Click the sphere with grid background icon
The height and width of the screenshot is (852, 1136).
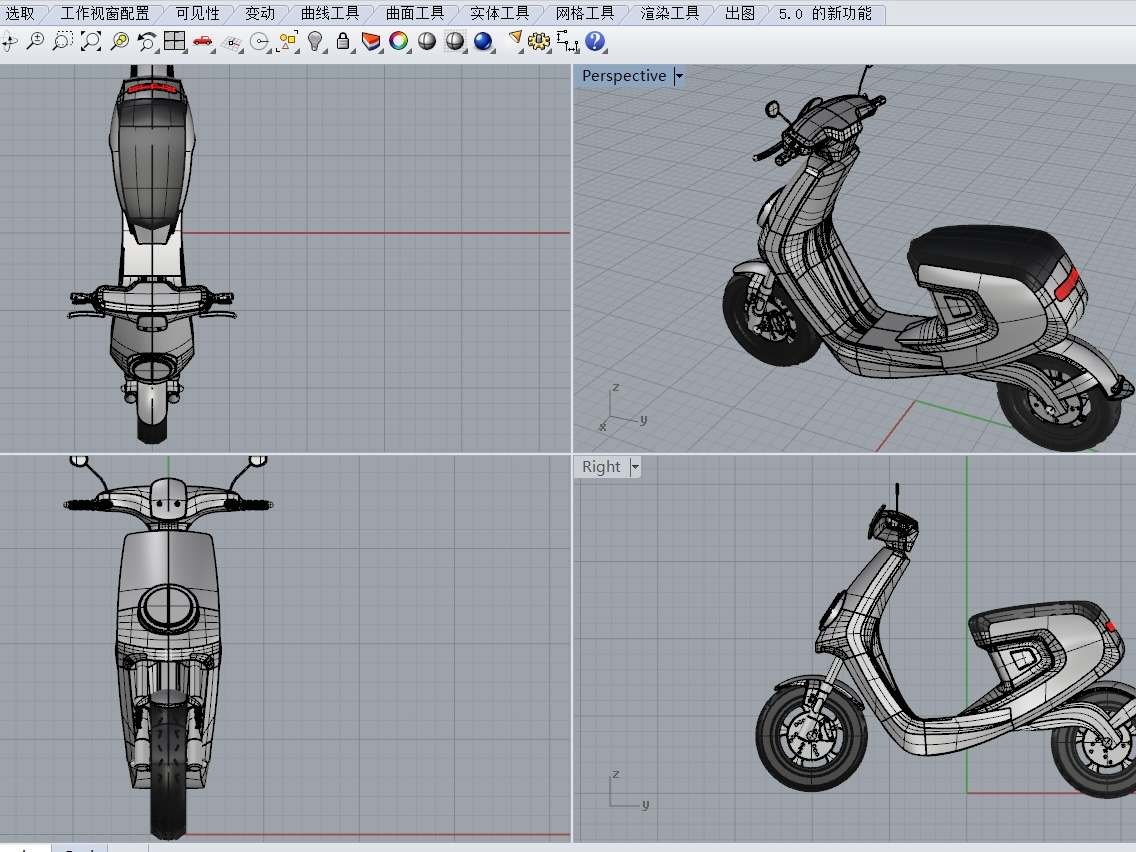click(x=455, y=41)
